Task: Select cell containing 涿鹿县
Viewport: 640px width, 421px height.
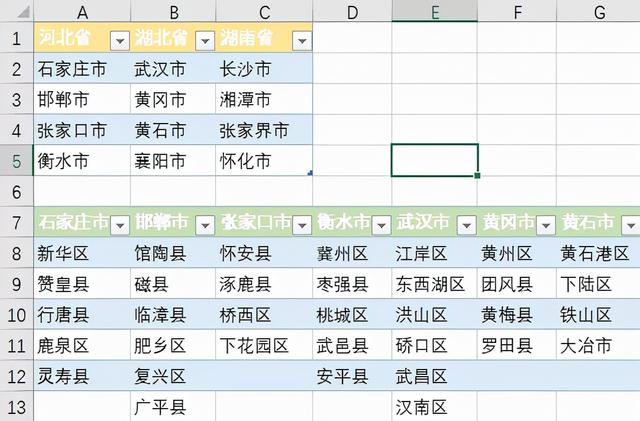Action: coord(264,284)
